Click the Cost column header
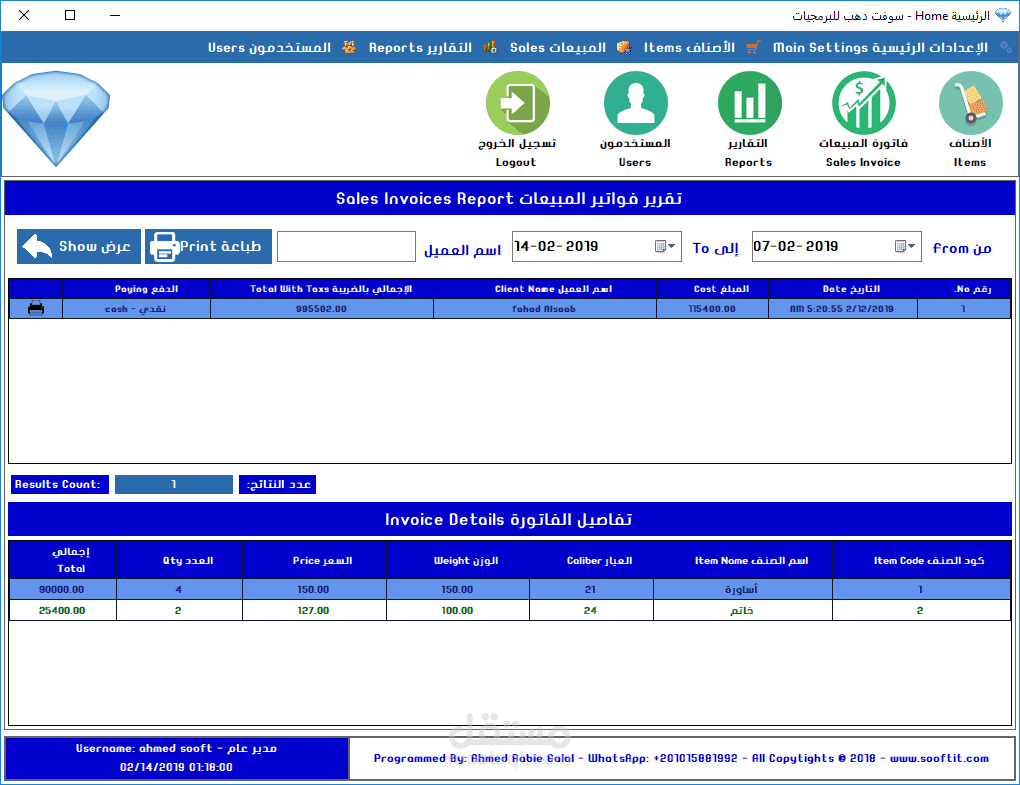1020x785 pixels. tap(712, 289)
